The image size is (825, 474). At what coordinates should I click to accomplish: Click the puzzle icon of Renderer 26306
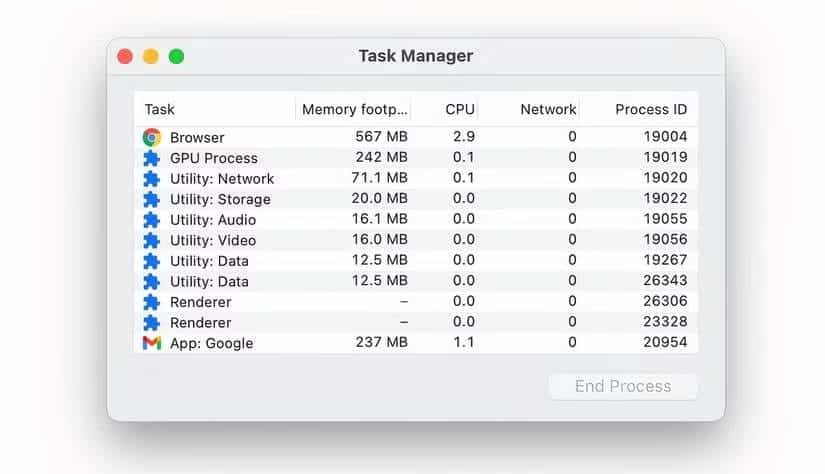tap(152, 302)
